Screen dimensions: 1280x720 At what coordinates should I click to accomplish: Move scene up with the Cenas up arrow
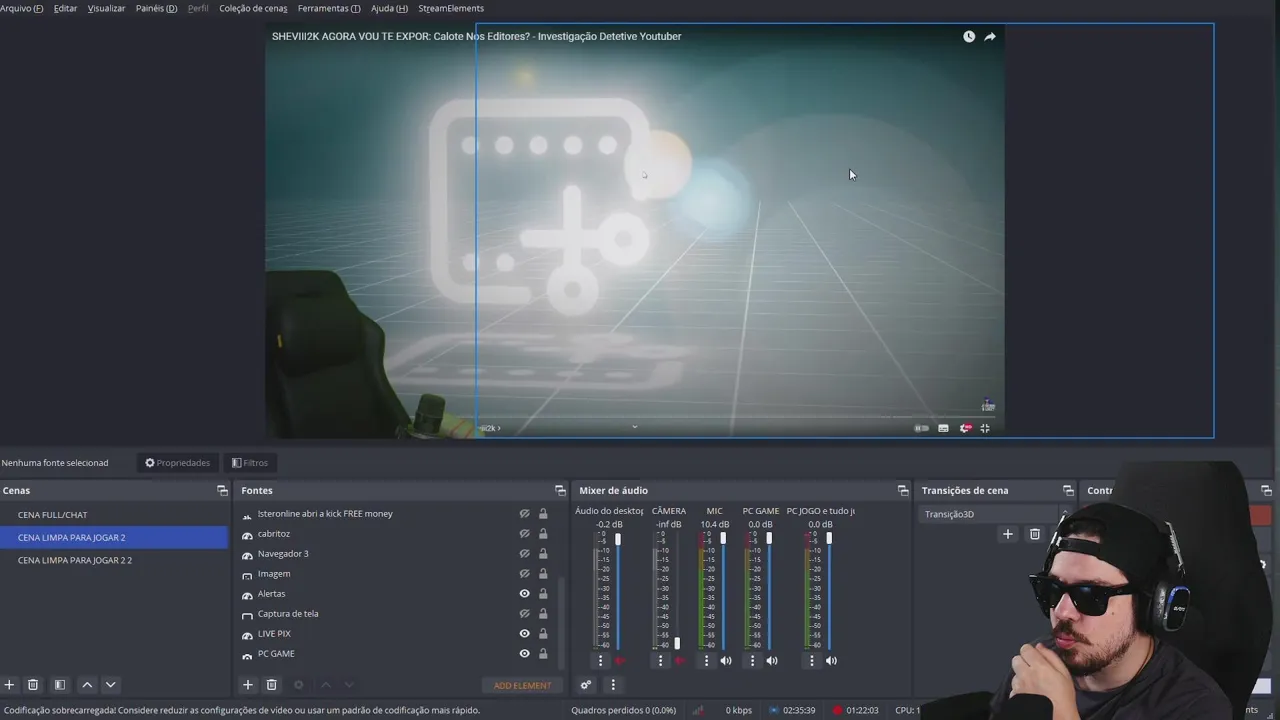pyautogui.click(x=87, y=685)
